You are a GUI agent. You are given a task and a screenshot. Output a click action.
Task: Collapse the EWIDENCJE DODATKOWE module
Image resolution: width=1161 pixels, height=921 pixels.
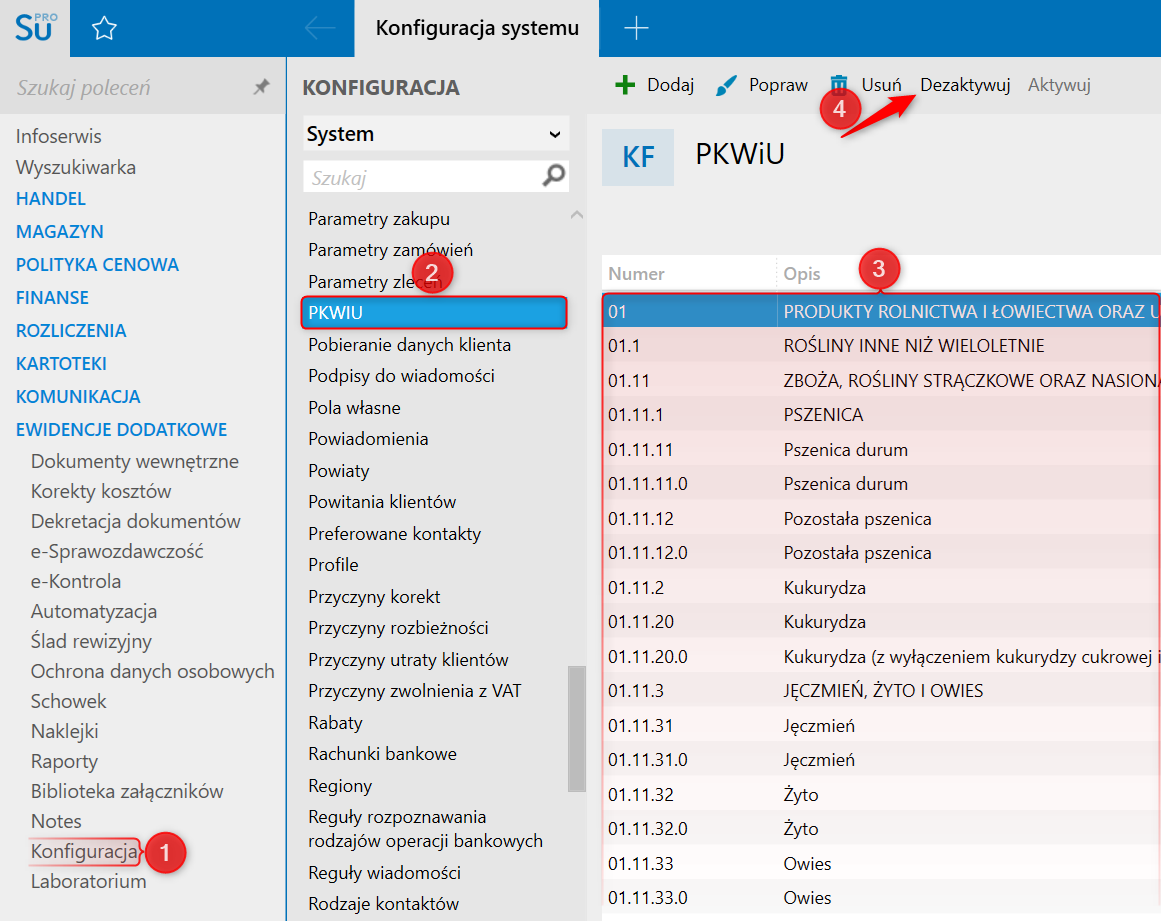click(121, 429)
